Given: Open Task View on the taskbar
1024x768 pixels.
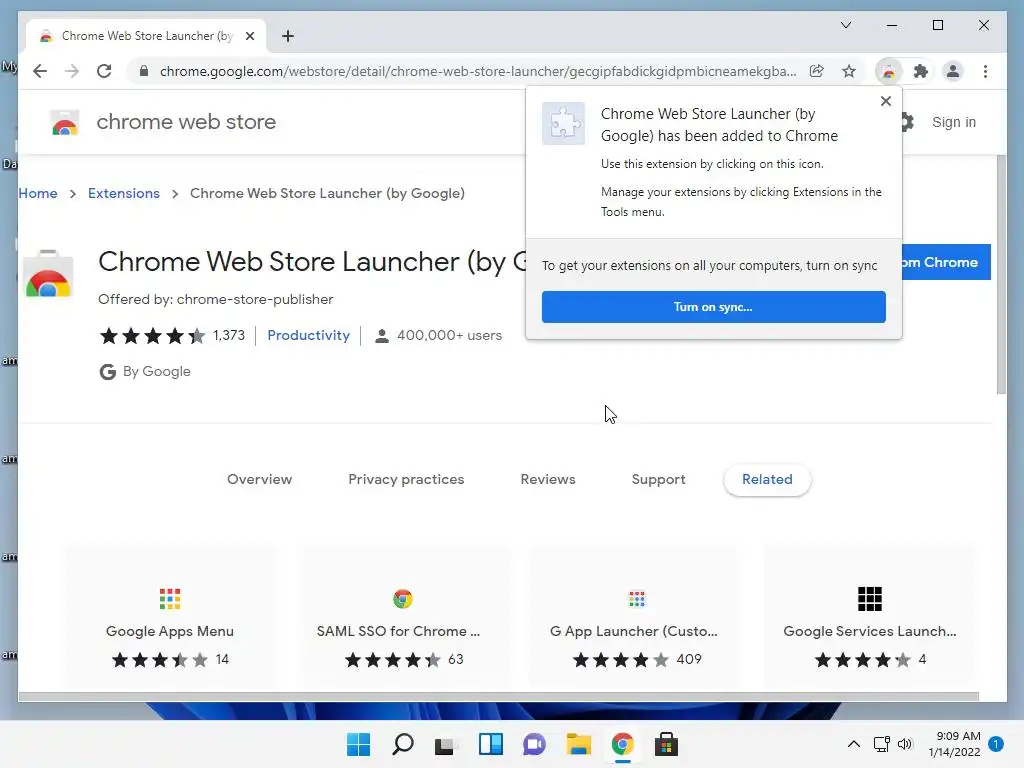Looking at the screenshot, I should pos(446,744).
